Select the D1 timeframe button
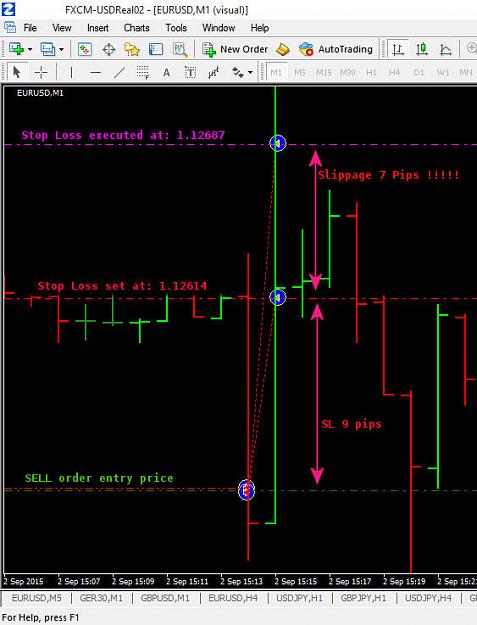The height and width of the screenshot is (625, 477). pyautogui.click(x=418, y=73)
